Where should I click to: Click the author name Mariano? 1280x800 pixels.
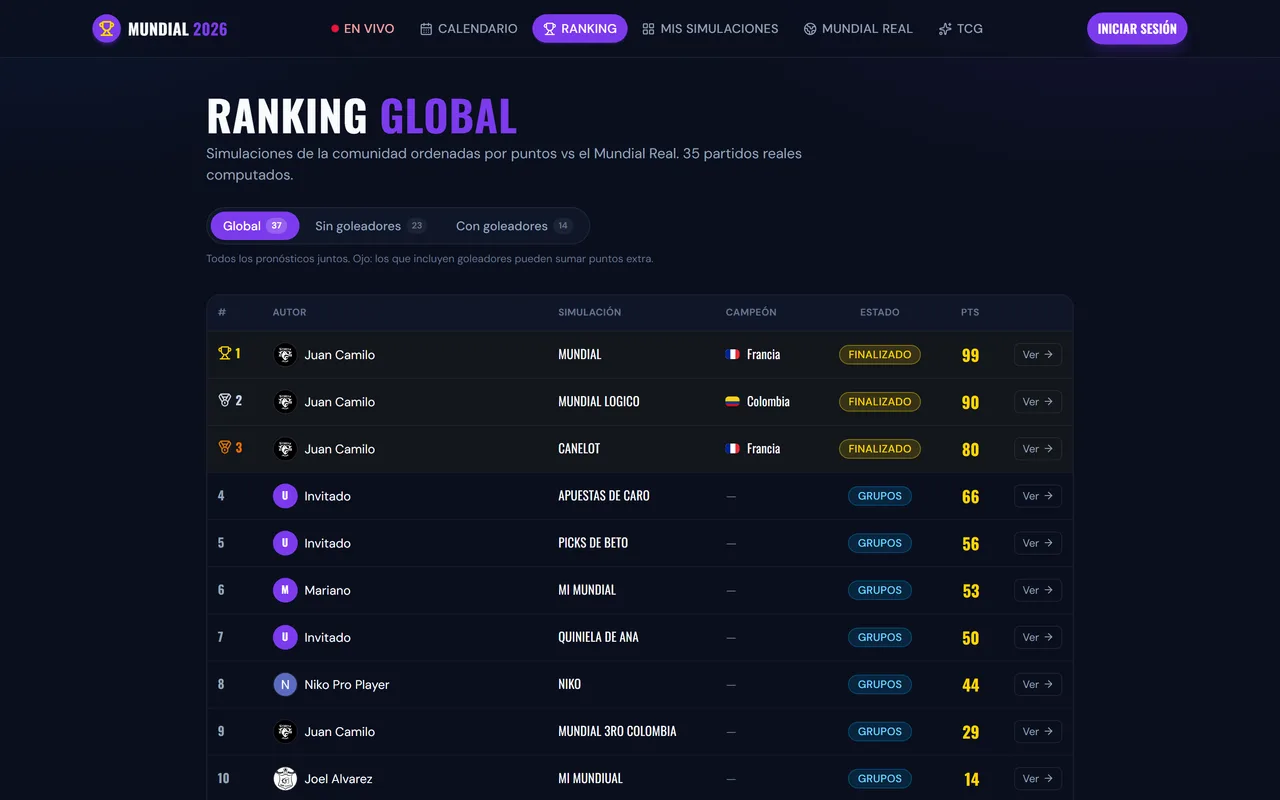point(328,590)
